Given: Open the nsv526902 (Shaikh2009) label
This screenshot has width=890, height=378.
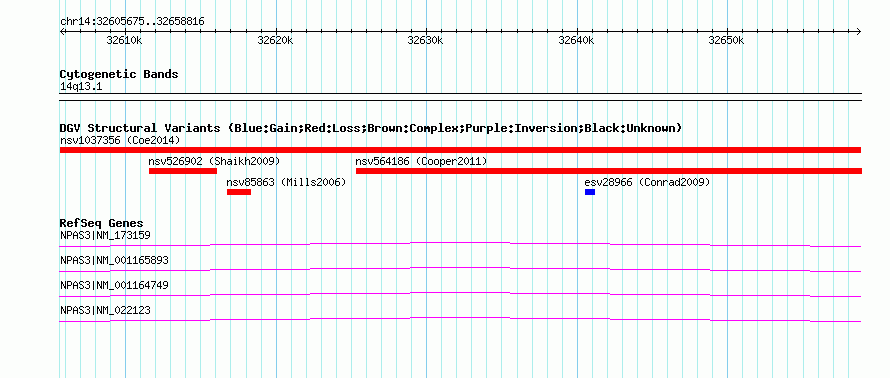Looking at the screenshot, I should 214,161.
